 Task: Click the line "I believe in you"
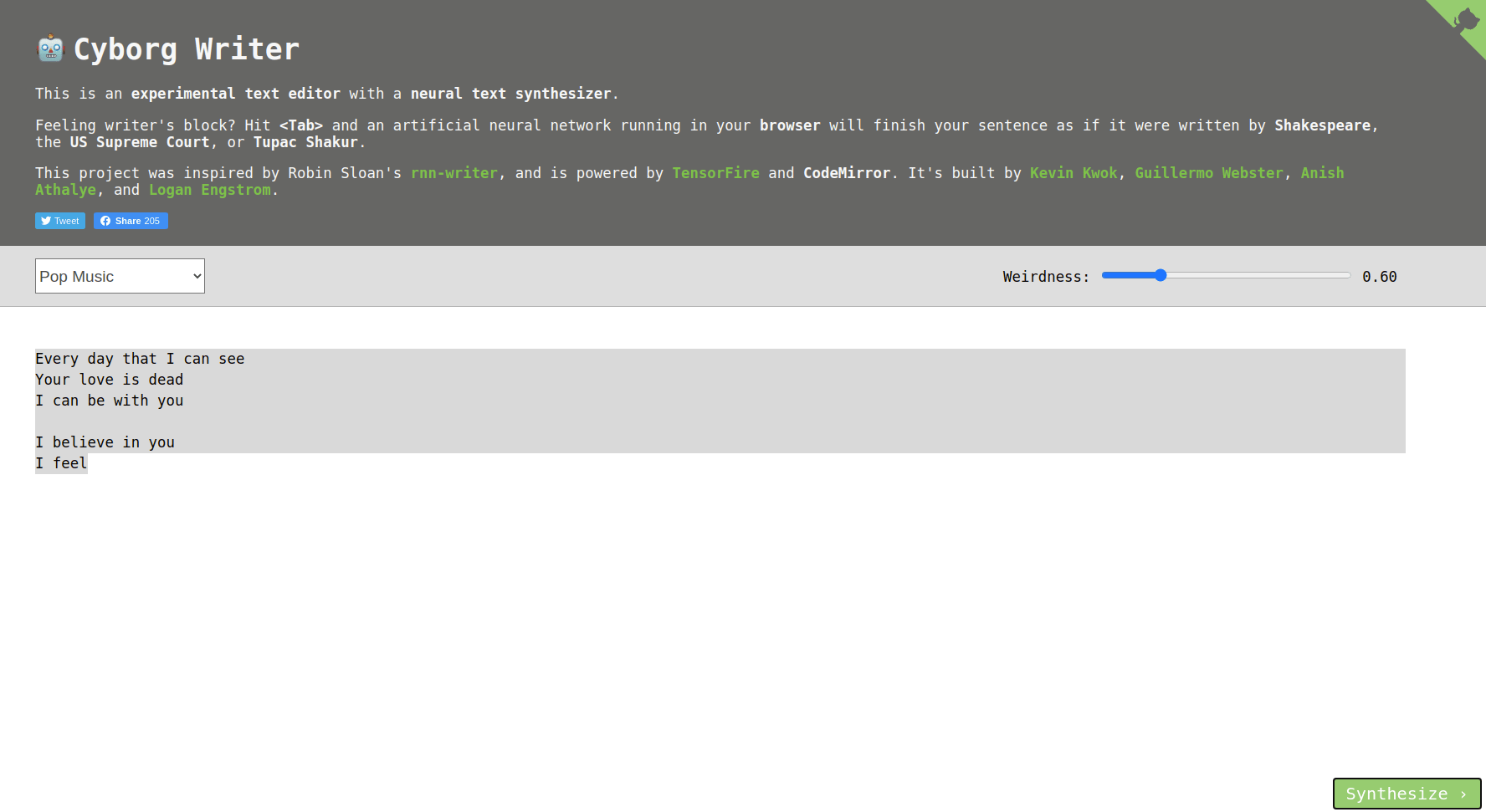105,442
